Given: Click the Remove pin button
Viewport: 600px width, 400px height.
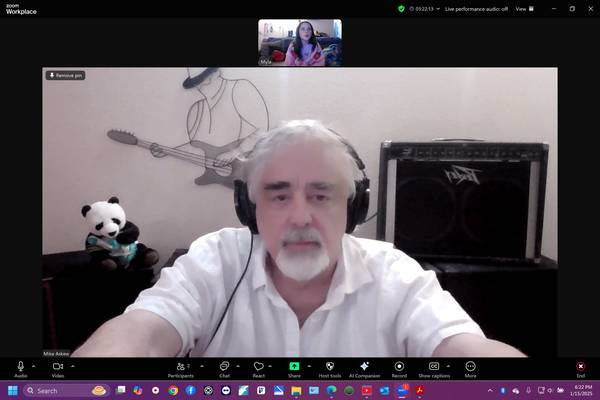Looking at the screenshot, I should tap(65, 75).
